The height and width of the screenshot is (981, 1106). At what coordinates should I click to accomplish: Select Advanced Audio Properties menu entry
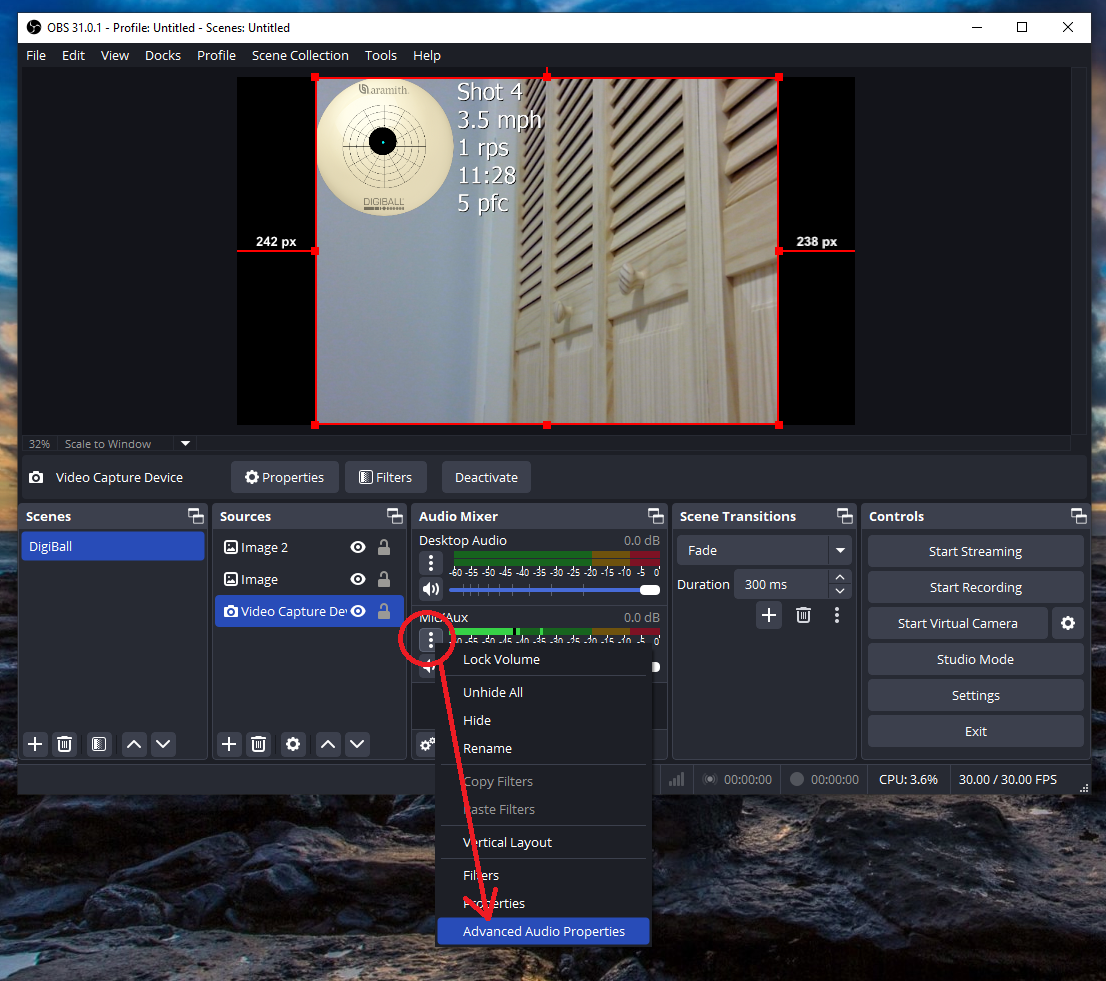coord(543,931)
